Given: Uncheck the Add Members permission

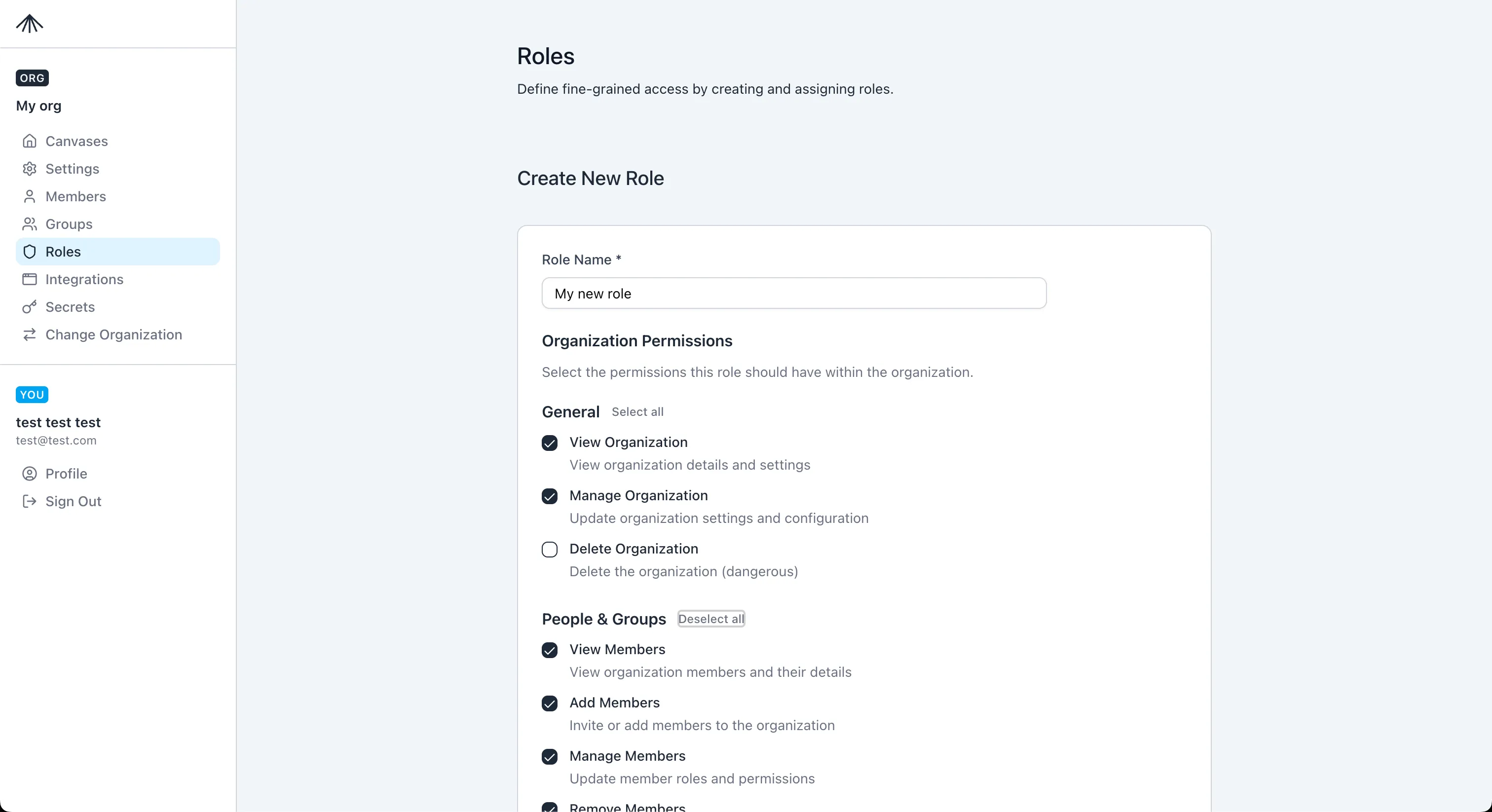Looking at the screenshot, I should click(x=549, y=703).
